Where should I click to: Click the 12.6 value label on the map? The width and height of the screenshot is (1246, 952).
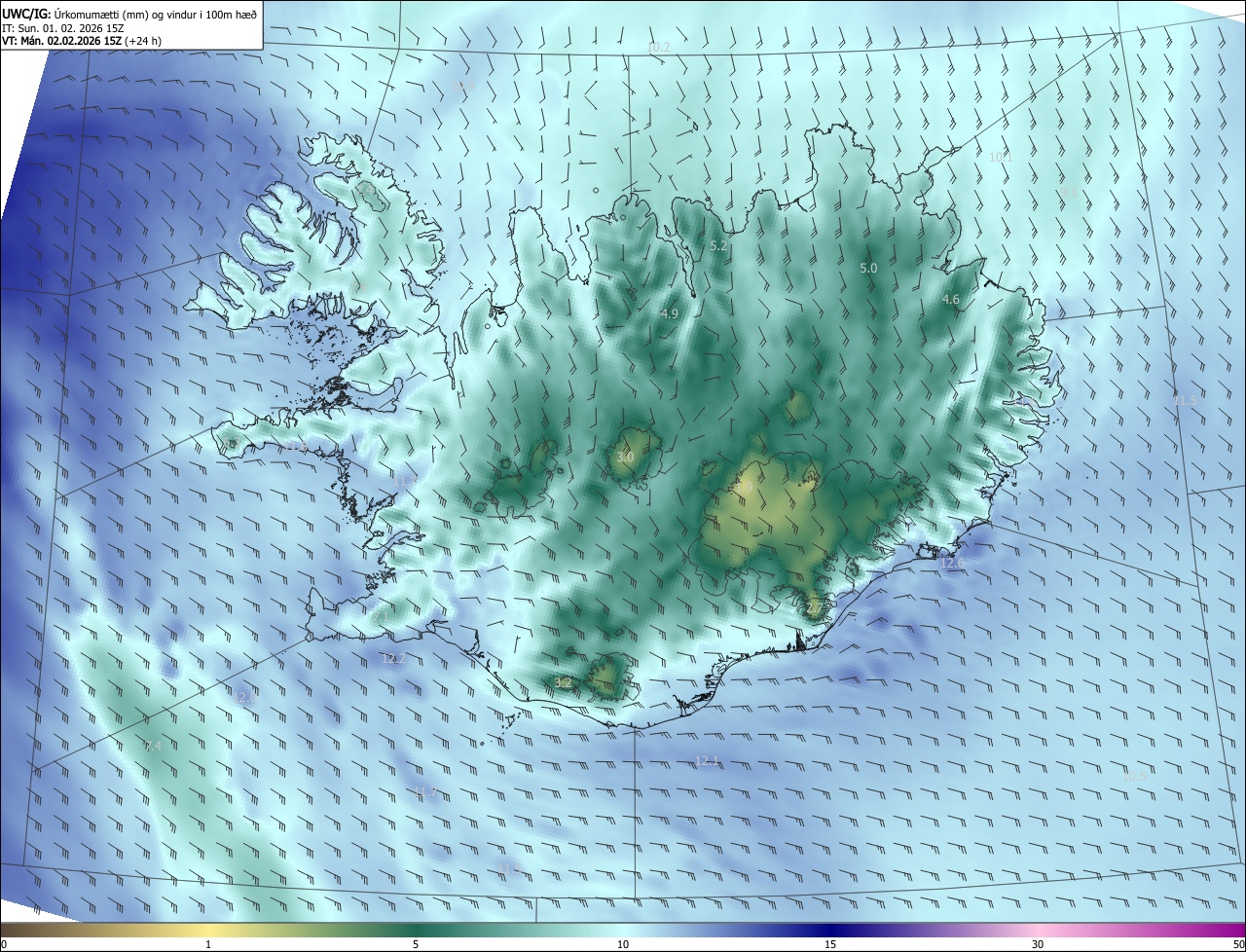point(953,563)
